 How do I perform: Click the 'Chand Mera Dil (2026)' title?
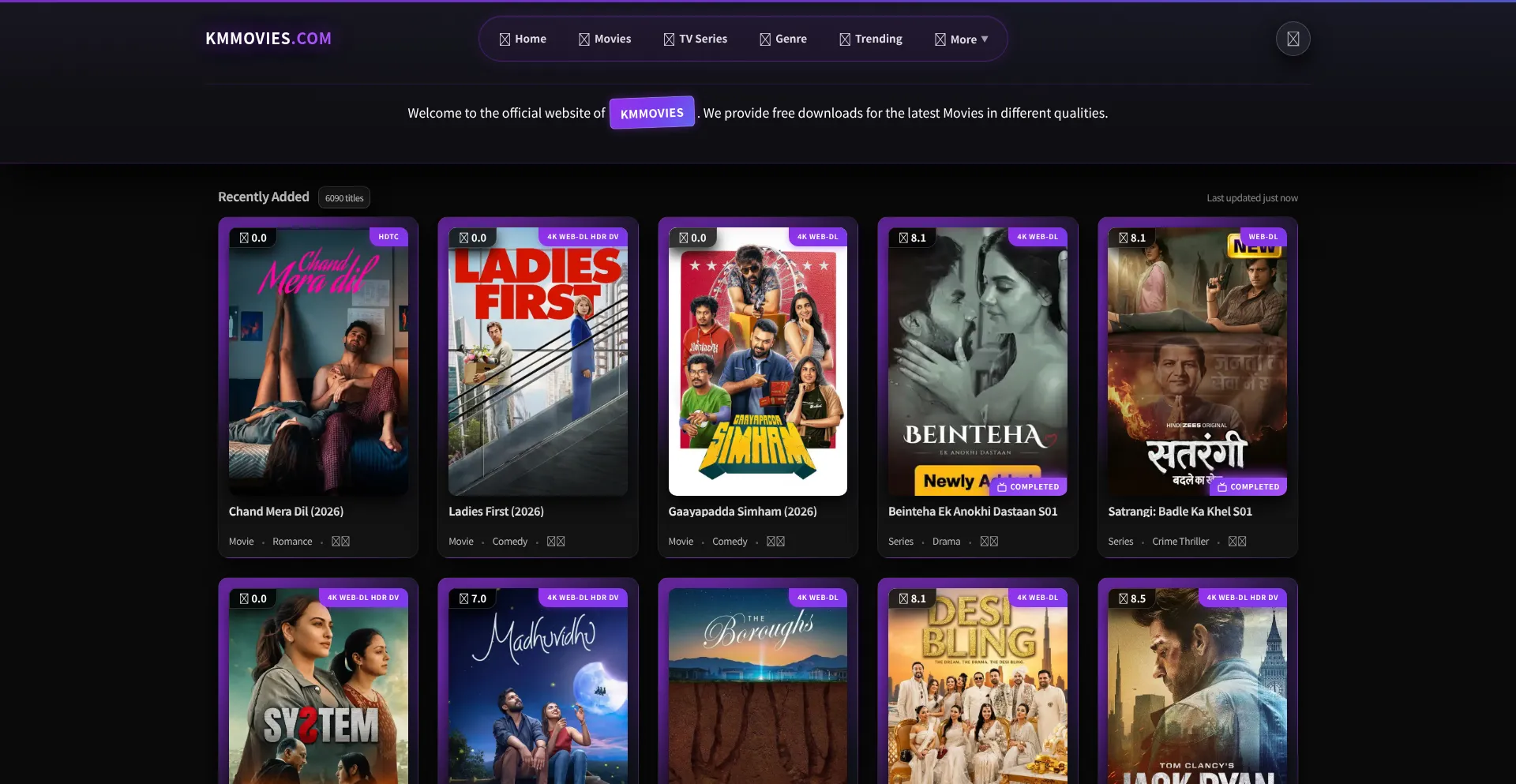[x=286, y=512]
